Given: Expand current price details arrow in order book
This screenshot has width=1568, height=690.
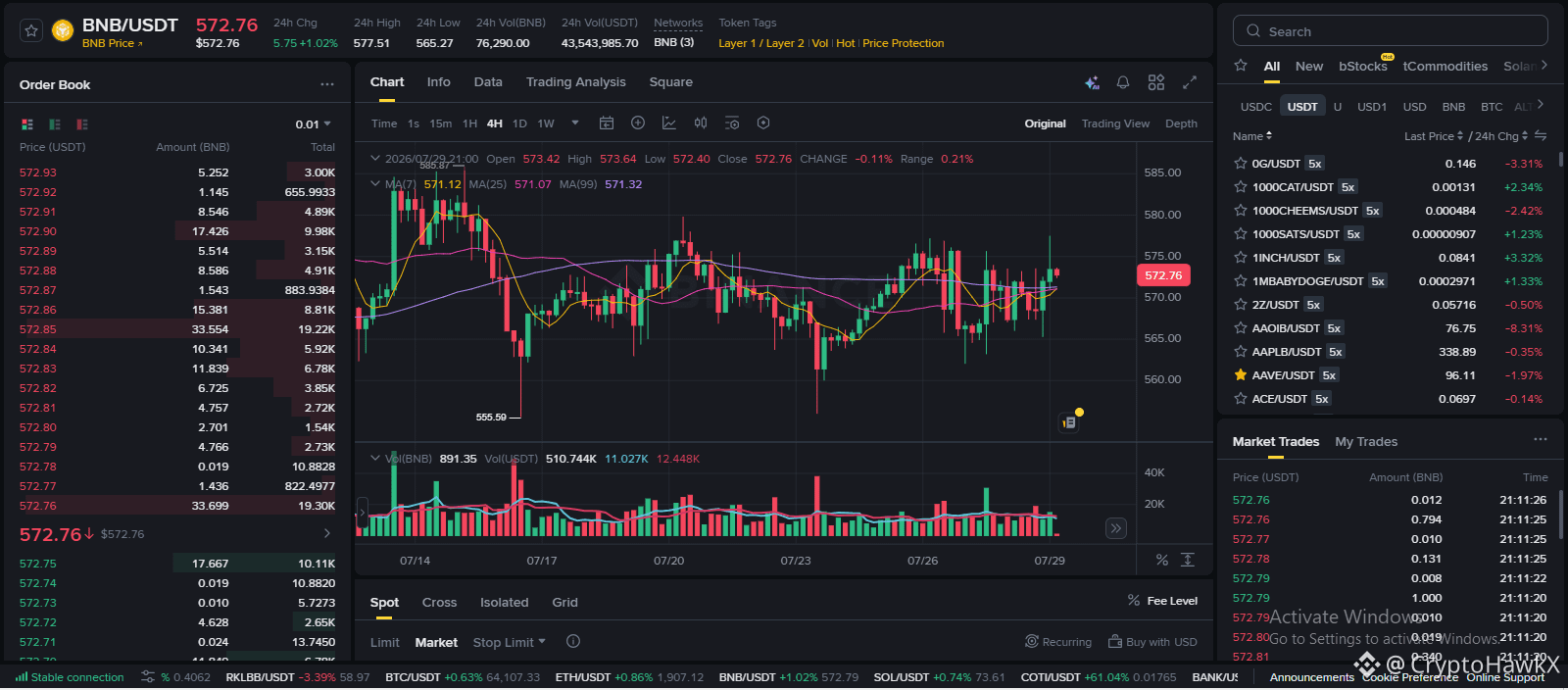Looking at the screenshot, I should (327, 533).
